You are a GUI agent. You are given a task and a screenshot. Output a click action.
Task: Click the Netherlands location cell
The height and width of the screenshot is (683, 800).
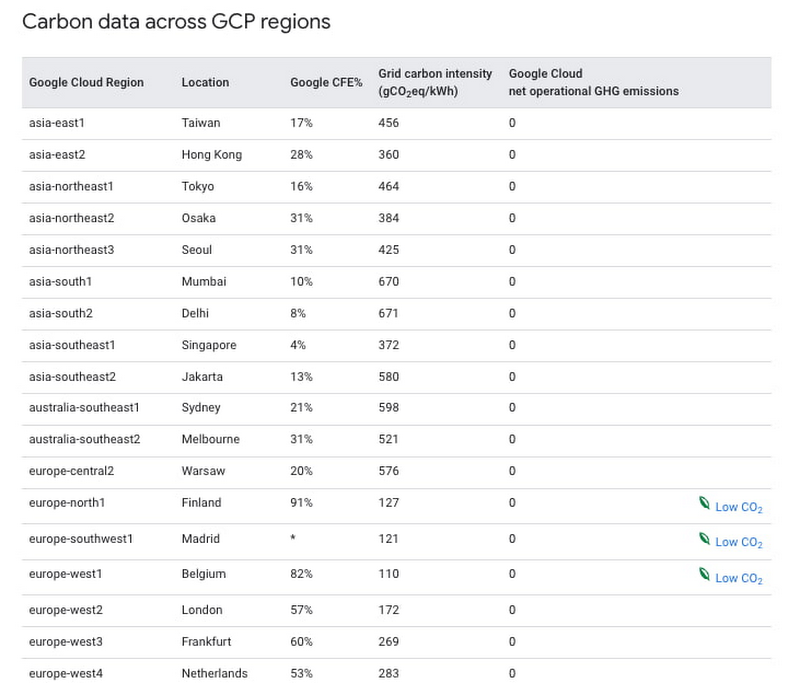pyautogui.click(x=214, y=673)
